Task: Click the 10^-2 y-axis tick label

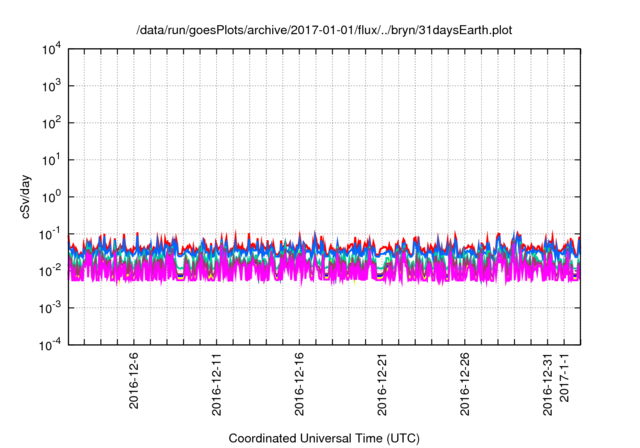Action: pos(49,270)
